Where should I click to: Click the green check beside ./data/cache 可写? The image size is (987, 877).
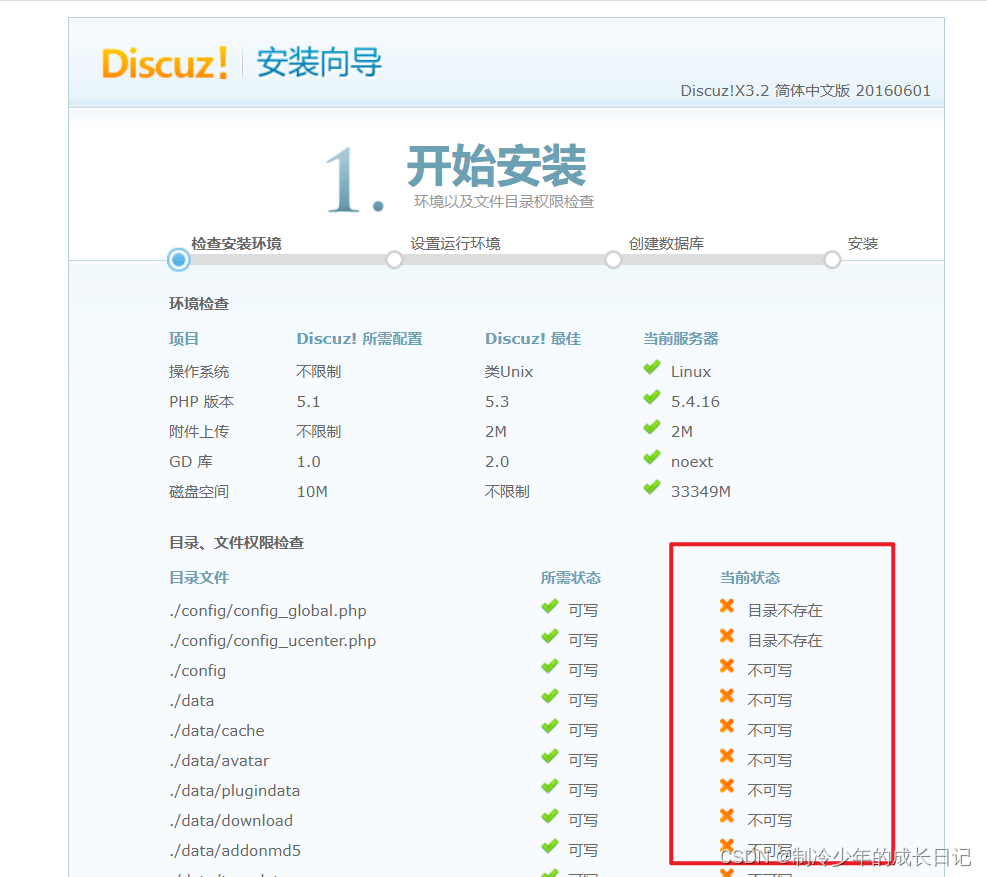[550, 729]
